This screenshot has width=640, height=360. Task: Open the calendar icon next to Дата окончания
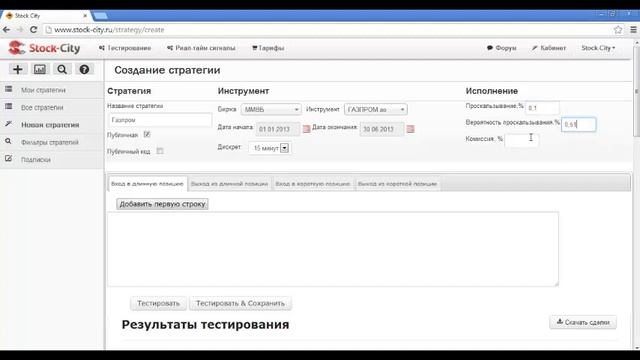[411, 129]
